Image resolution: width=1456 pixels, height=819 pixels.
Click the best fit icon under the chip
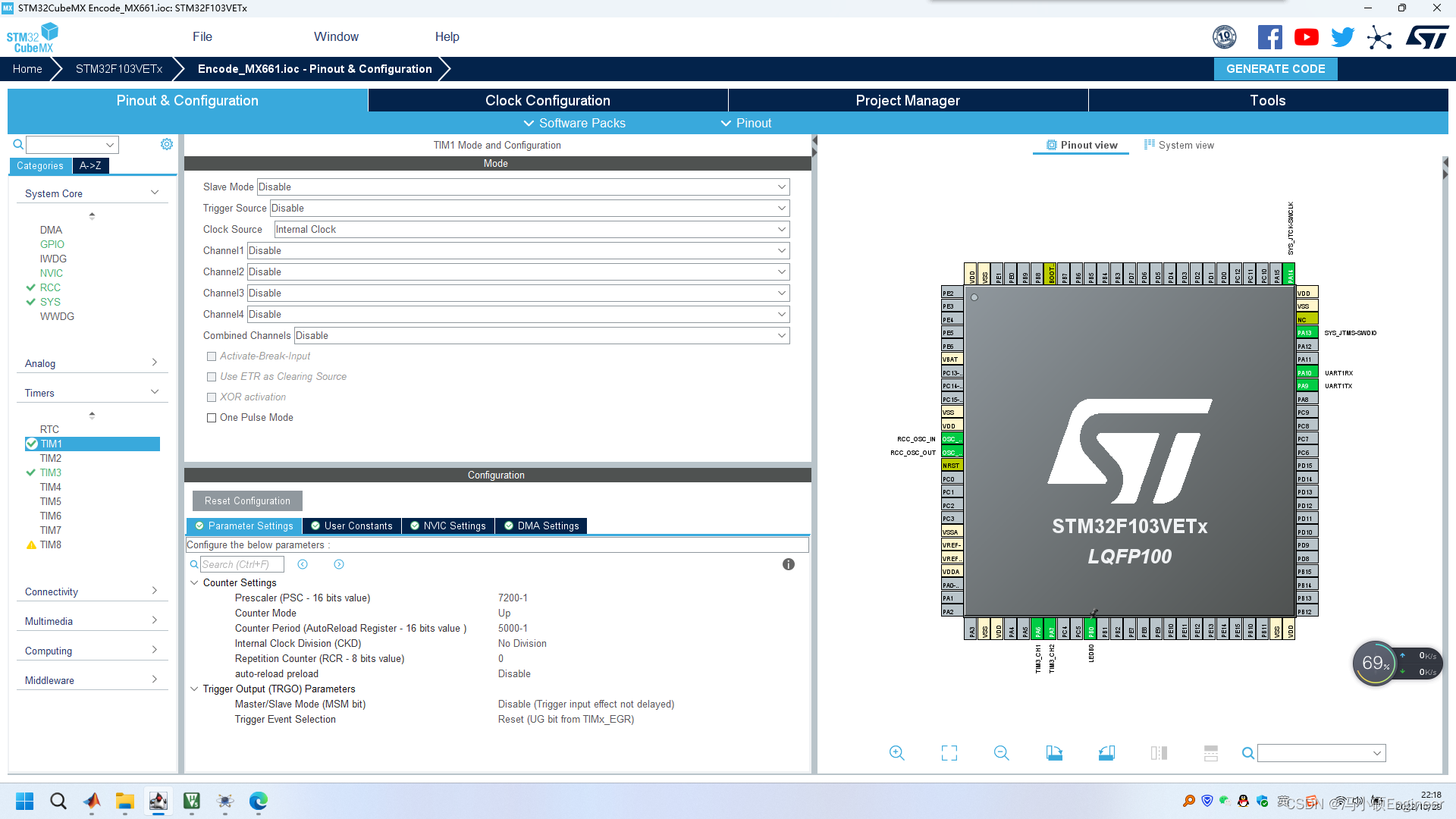[949, 753]
